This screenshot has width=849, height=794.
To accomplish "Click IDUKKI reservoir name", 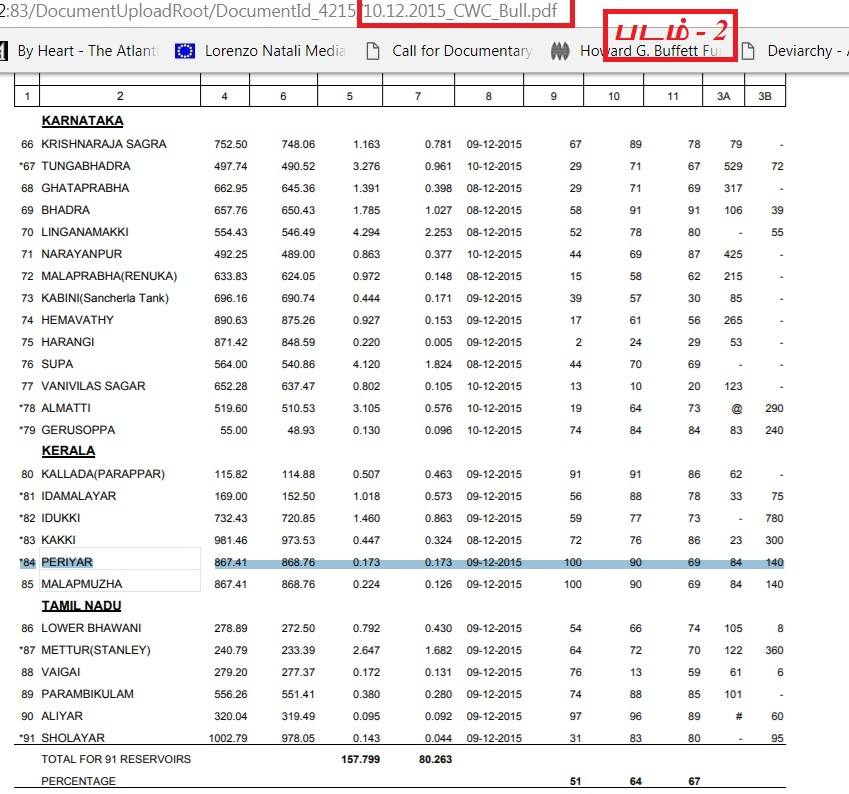I will pos(61,518).
